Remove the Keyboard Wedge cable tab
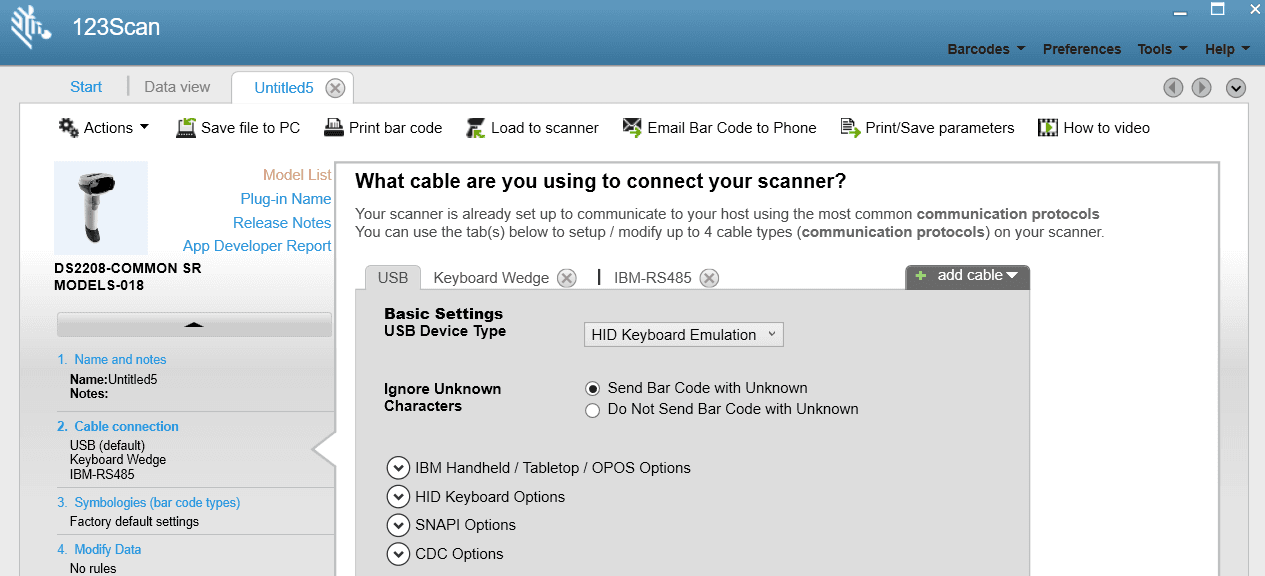The image size is (1265, 576). (x=567, y=278)
